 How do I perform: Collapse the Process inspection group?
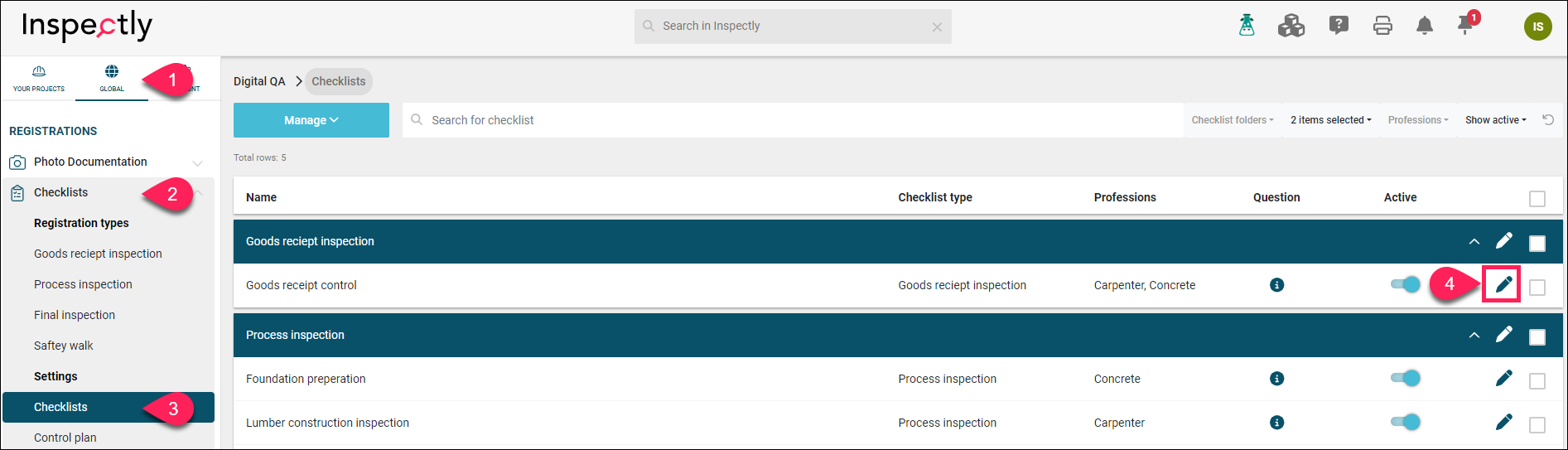[x=1474, y=336]
